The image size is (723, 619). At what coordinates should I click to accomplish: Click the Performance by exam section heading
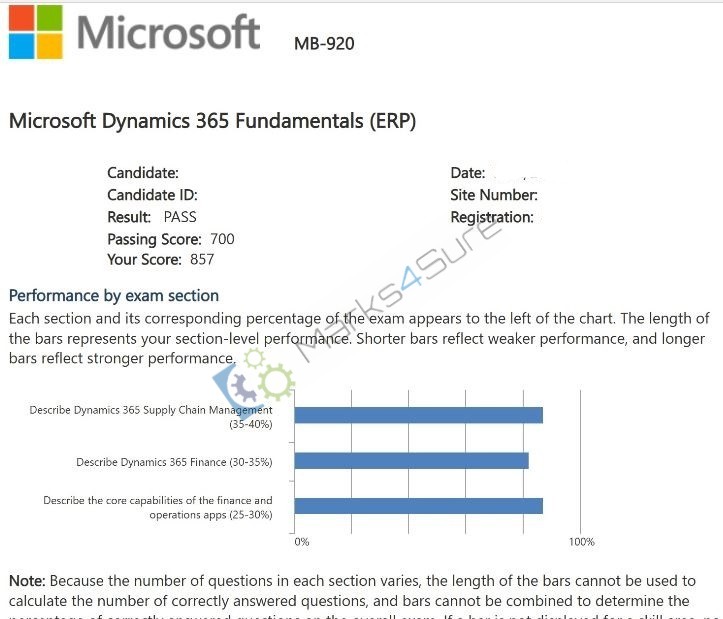pyautogui.click(x=114, y=296)
